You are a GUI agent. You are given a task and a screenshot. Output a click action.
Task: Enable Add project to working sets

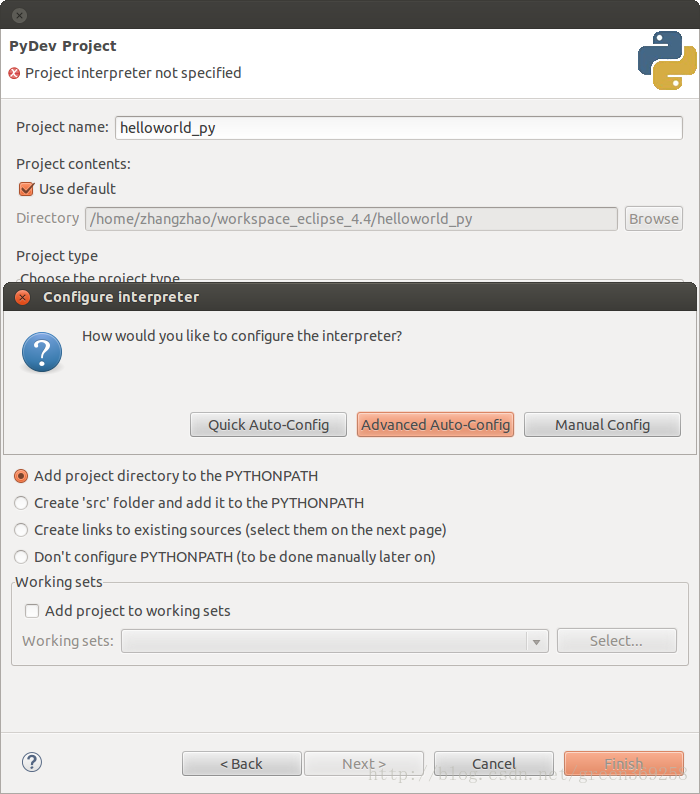[x=32, y=611]
